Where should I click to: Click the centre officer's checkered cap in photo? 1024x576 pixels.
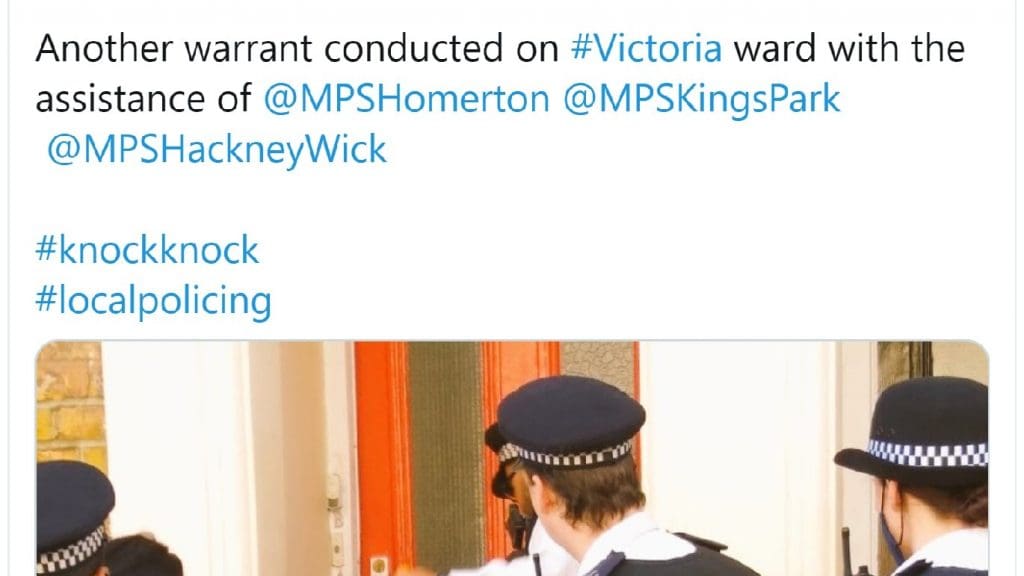pyautogui.click(x=565, y=421)
